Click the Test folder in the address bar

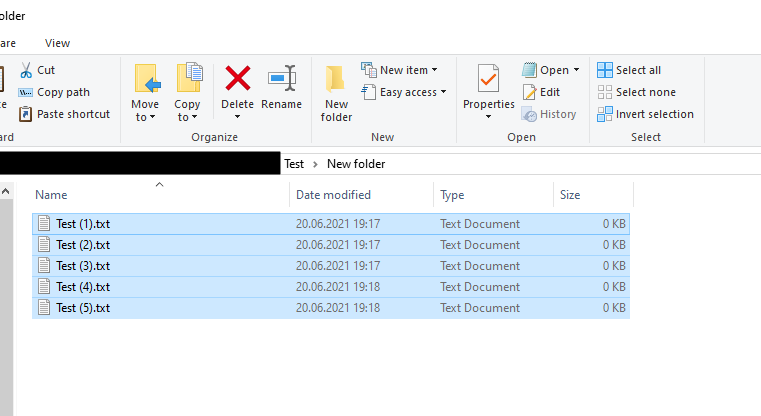tap(294, 164)
